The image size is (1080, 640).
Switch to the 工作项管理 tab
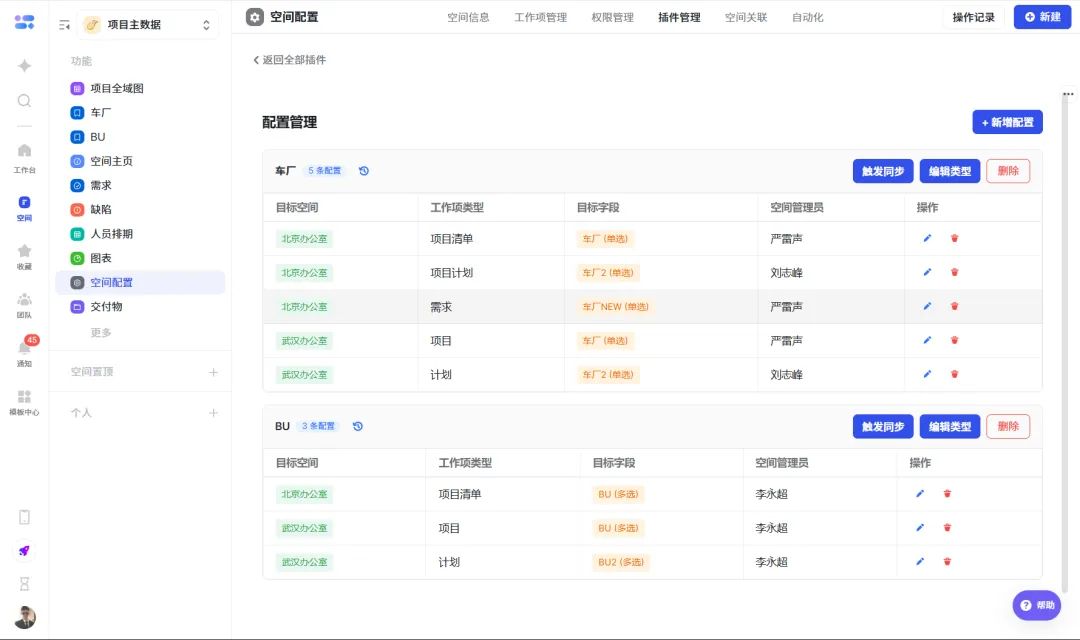click(x=541, y=17)
